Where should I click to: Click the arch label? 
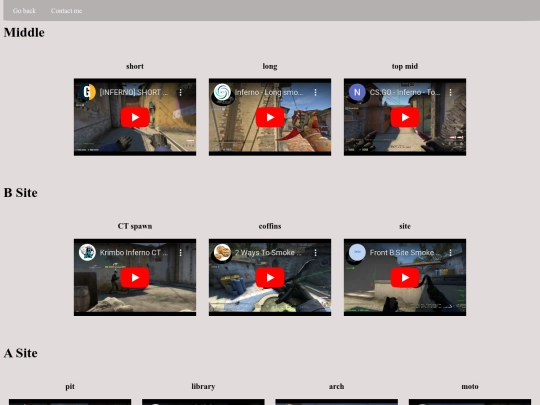click(x=336, y=386)
